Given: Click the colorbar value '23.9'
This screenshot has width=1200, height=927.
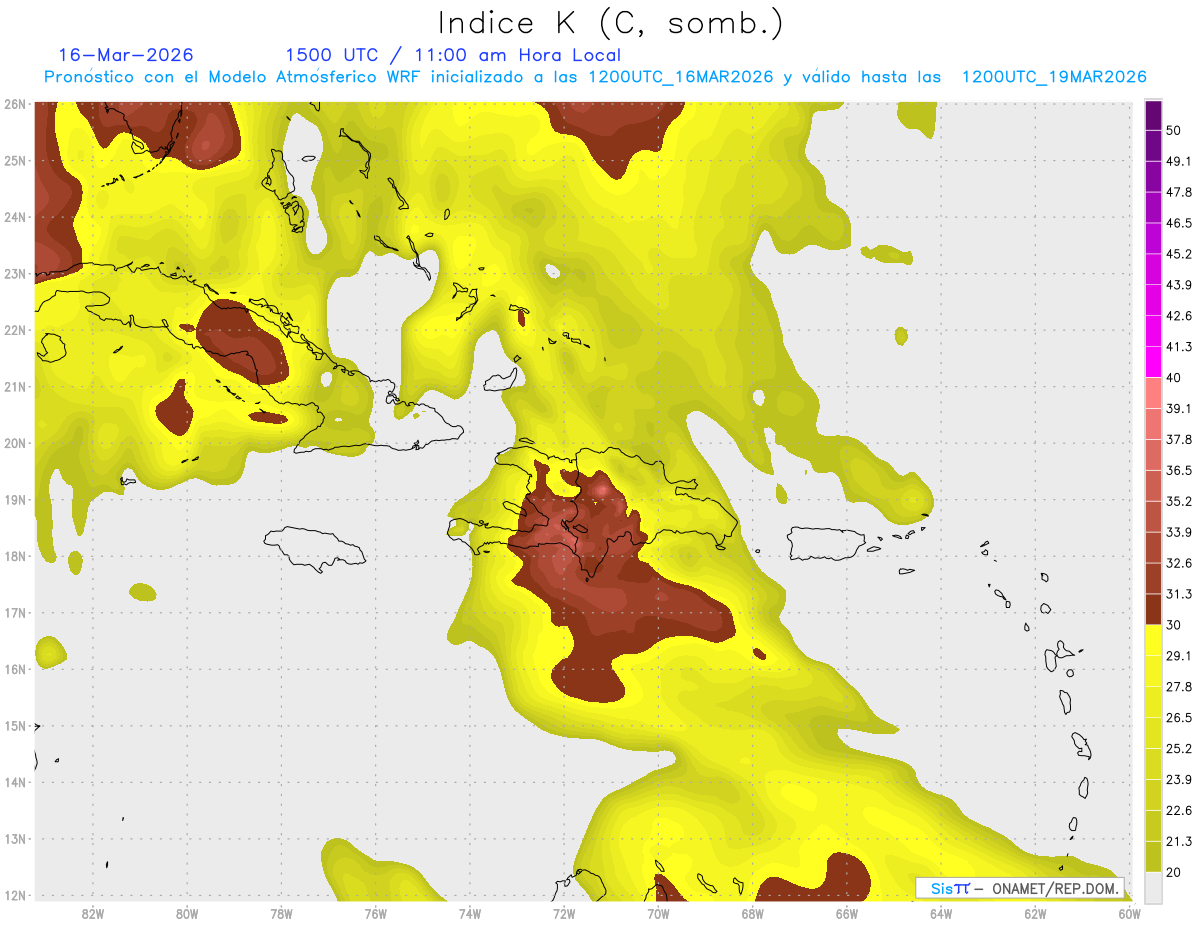Looking at the screenshot, I should click(1179, 780).
